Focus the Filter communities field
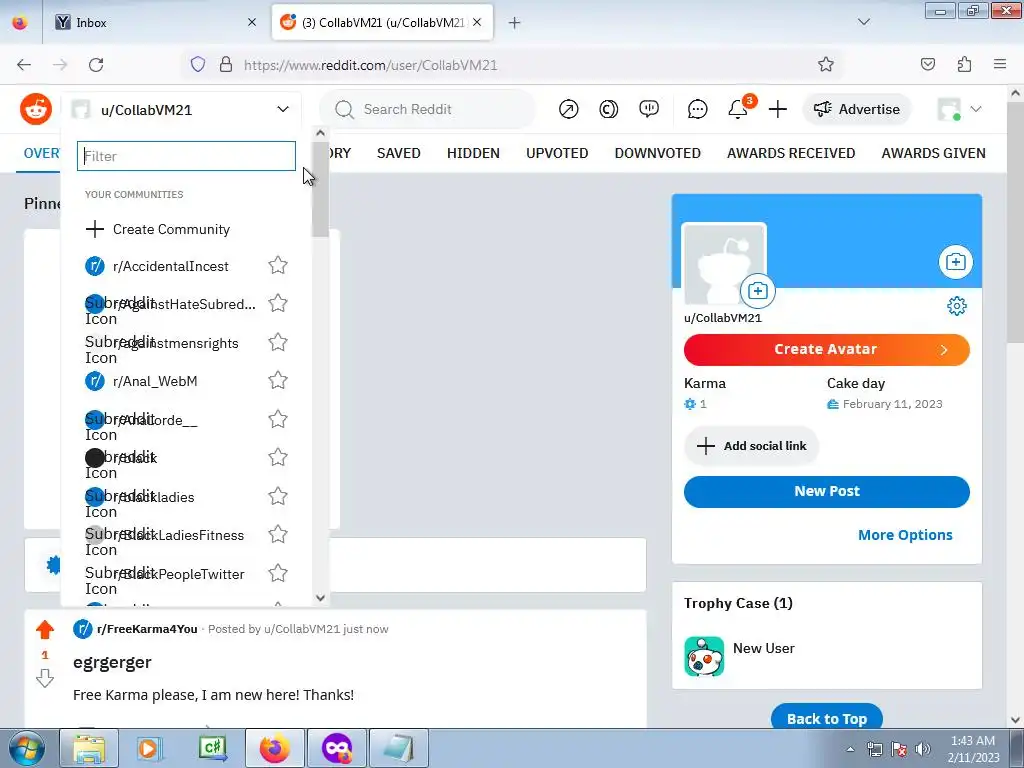This screenshot has height=768, width=1024. (186, 156)
